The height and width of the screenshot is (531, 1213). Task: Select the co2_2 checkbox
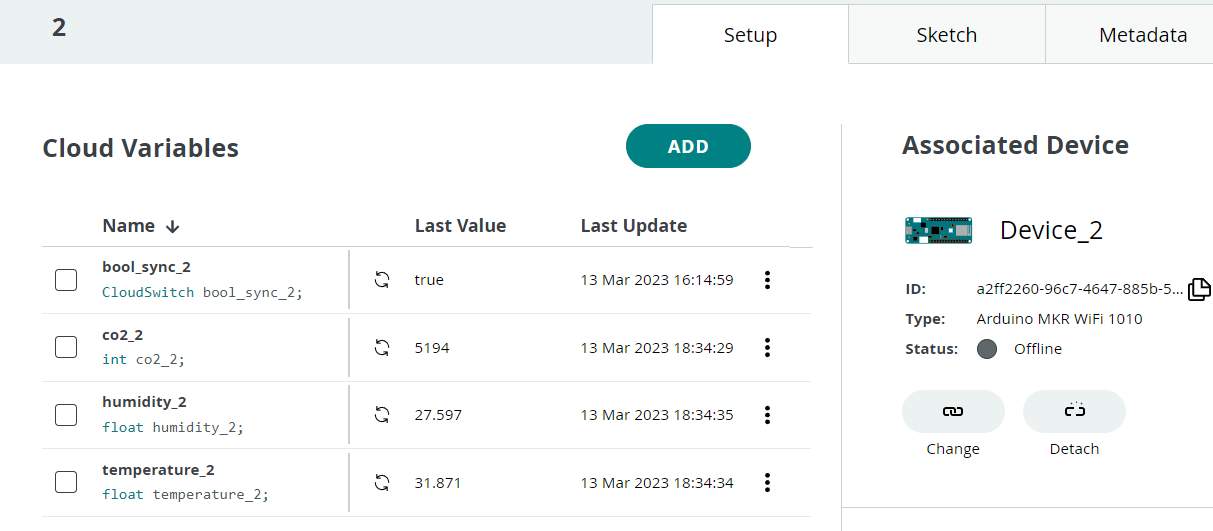pos(66,348)
